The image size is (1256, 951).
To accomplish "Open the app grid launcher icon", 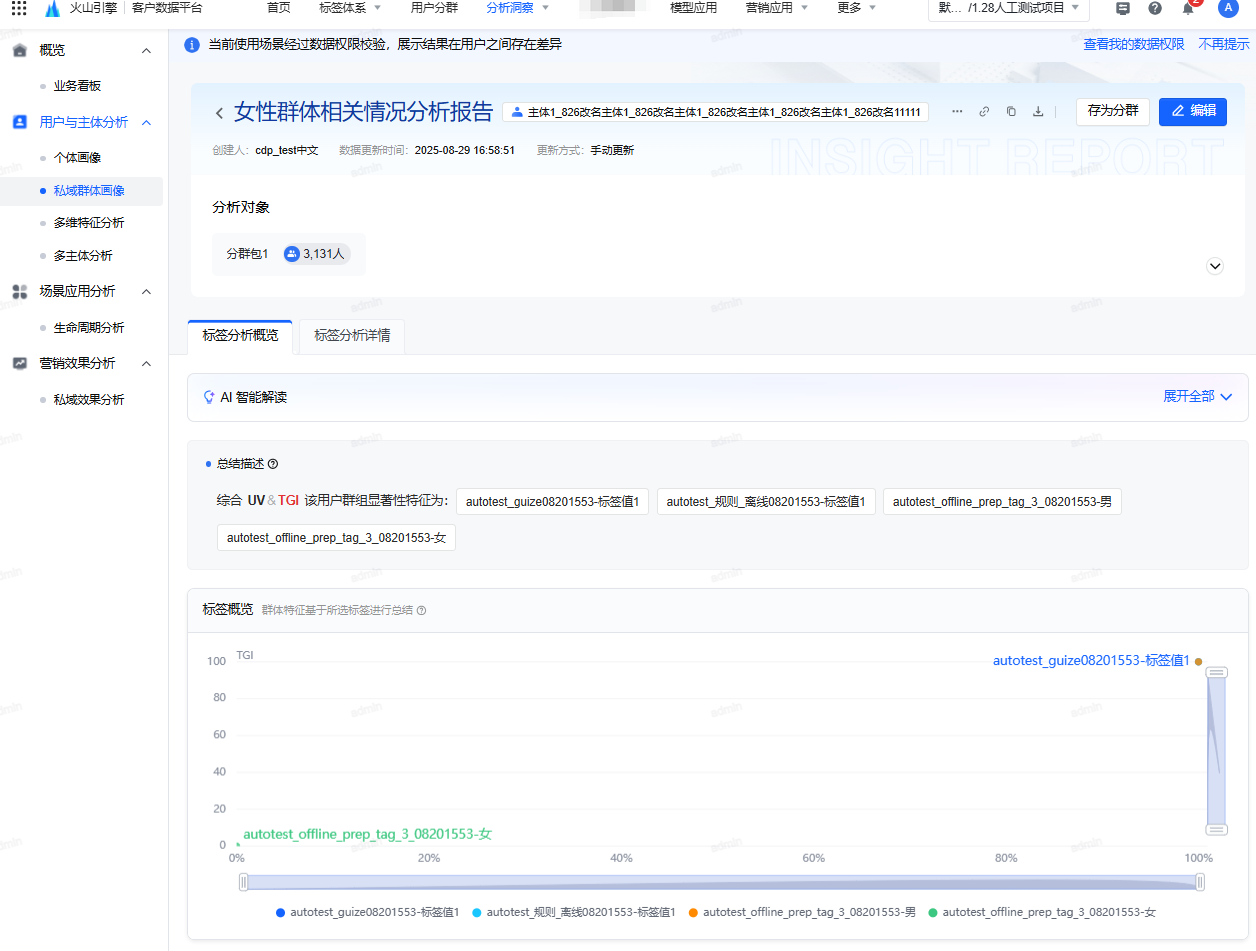I will tap(19, 9).
